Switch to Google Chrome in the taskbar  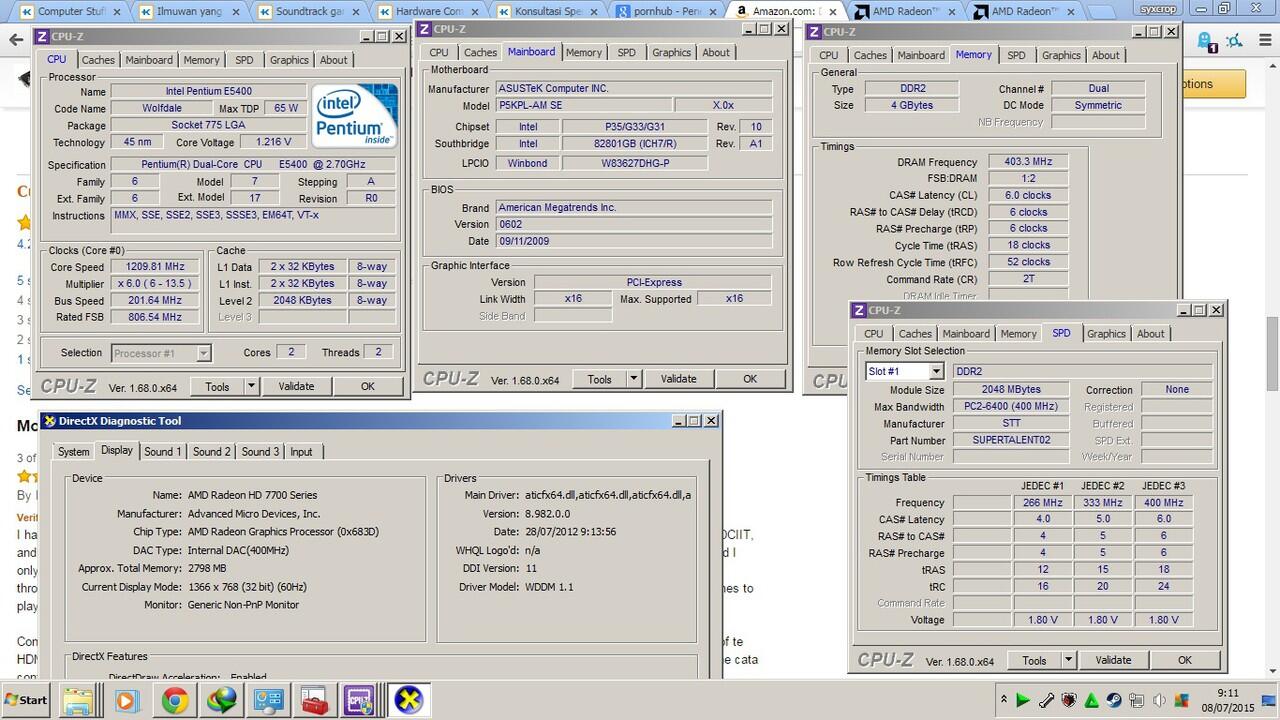point(173,699)
